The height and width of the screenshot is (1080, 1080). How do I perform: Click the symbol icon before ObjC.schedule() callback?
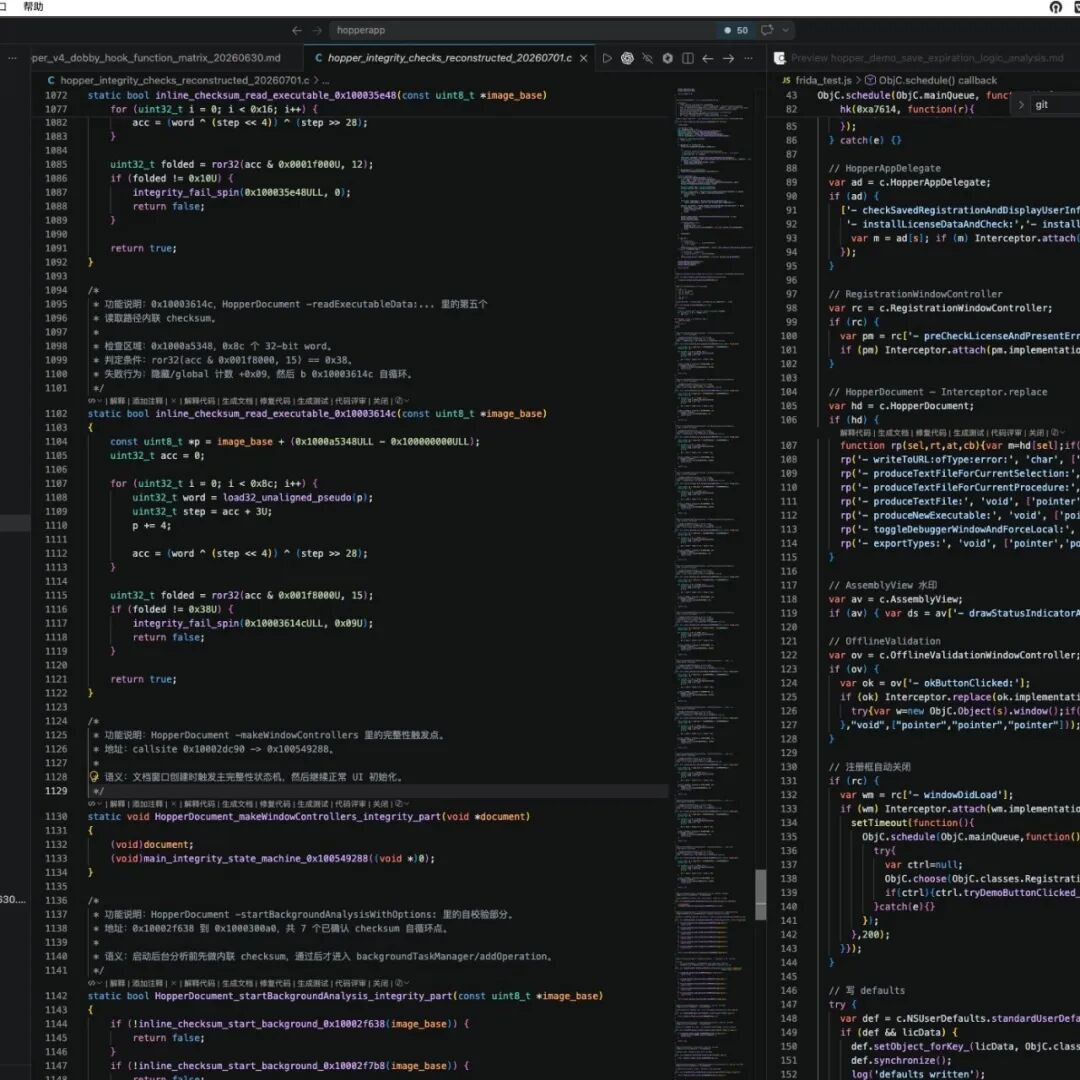tap(870, 80)
